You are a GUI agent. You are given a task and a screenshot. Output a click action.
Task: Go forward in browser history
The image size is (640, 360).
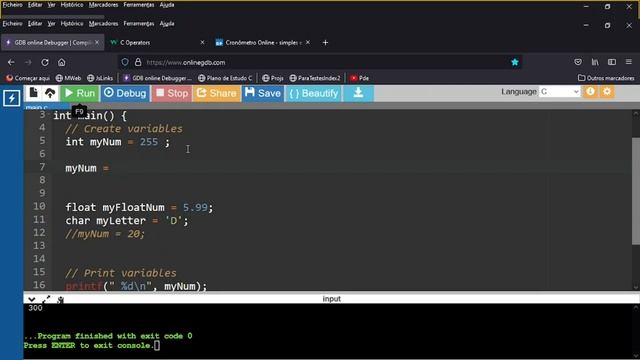click(28, 62)
